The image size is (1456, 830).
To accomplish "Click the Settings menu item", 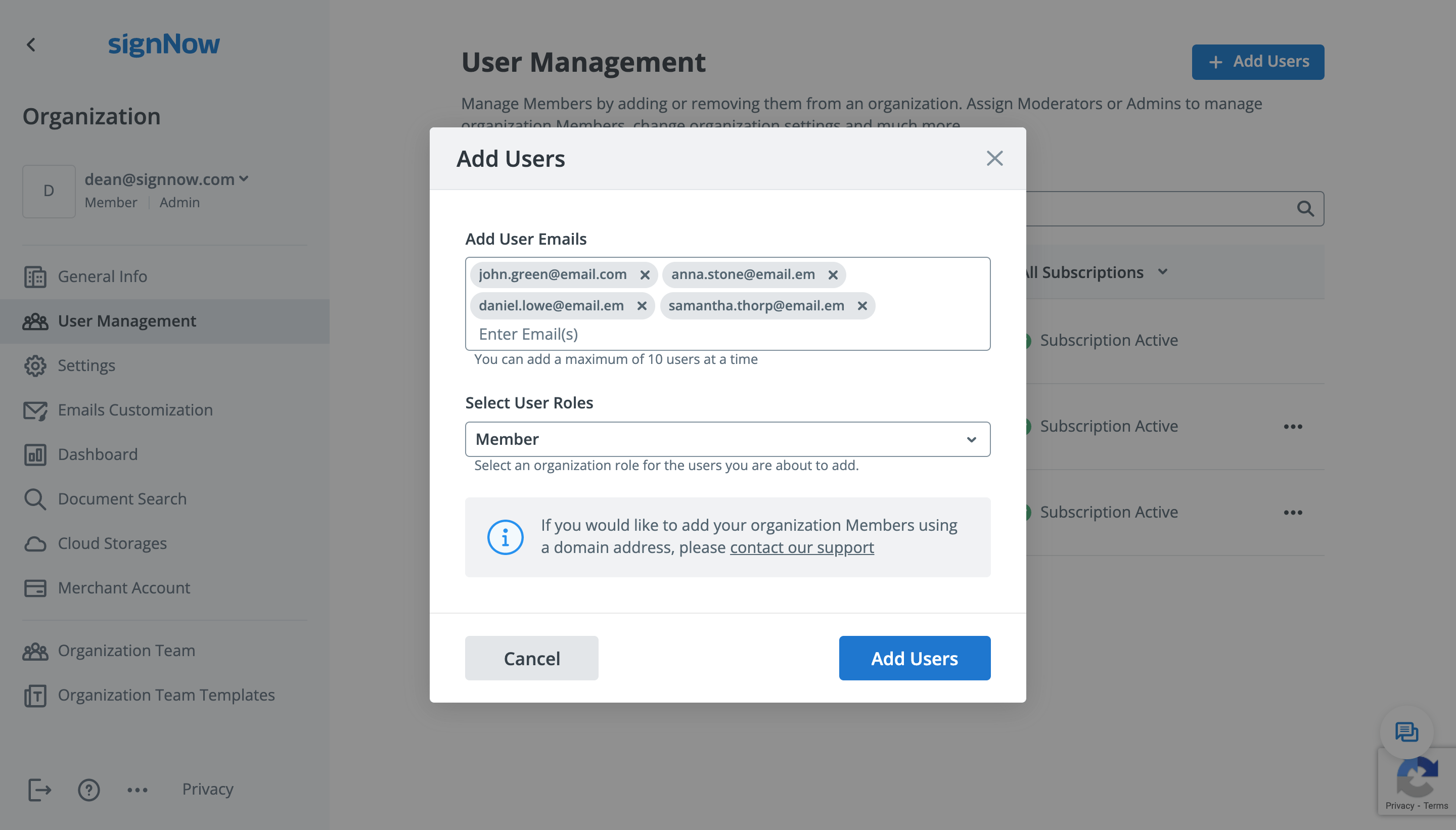I will [86, 365].
